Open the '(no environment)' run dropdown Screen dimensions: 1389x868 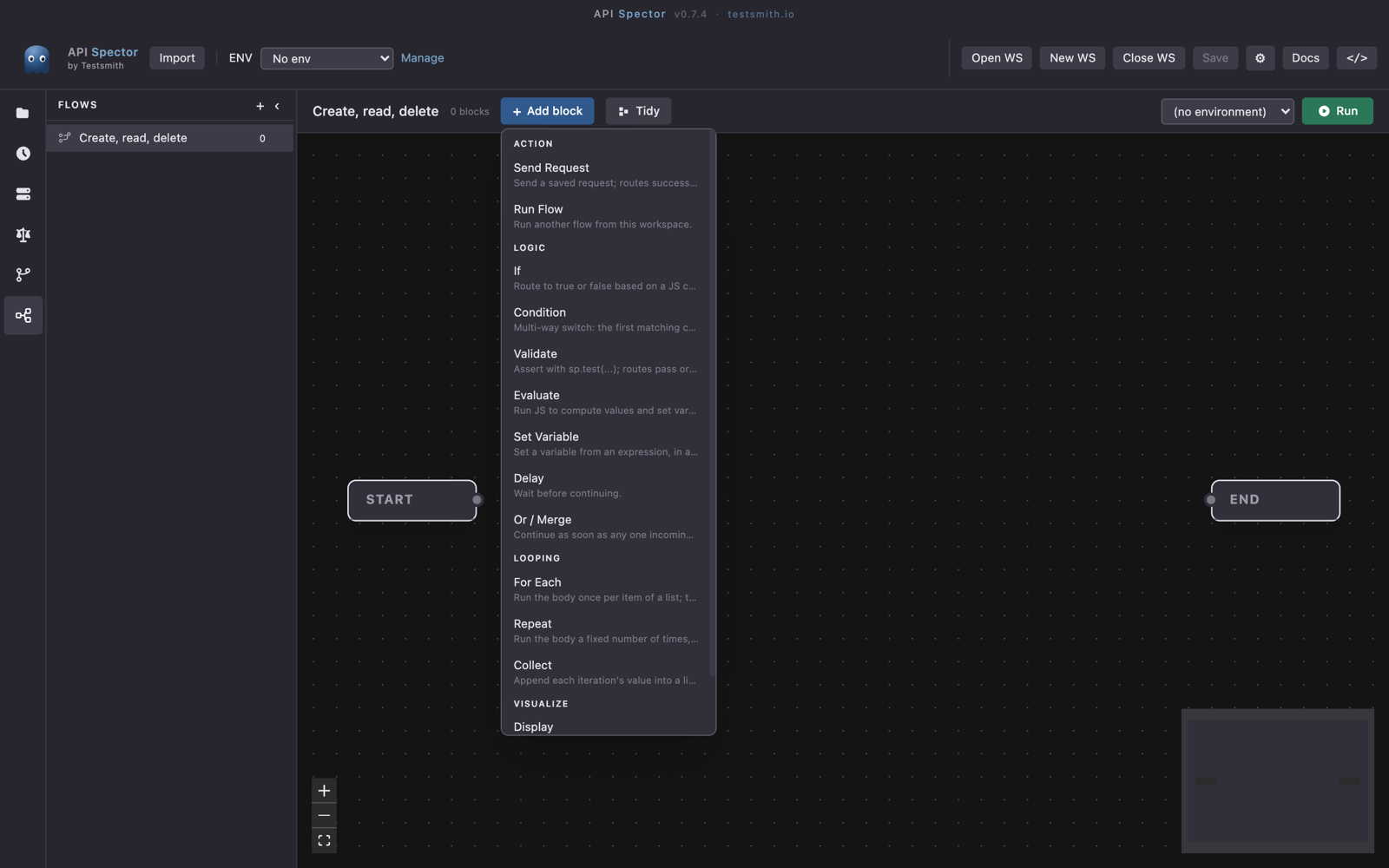pos(1227,111)
